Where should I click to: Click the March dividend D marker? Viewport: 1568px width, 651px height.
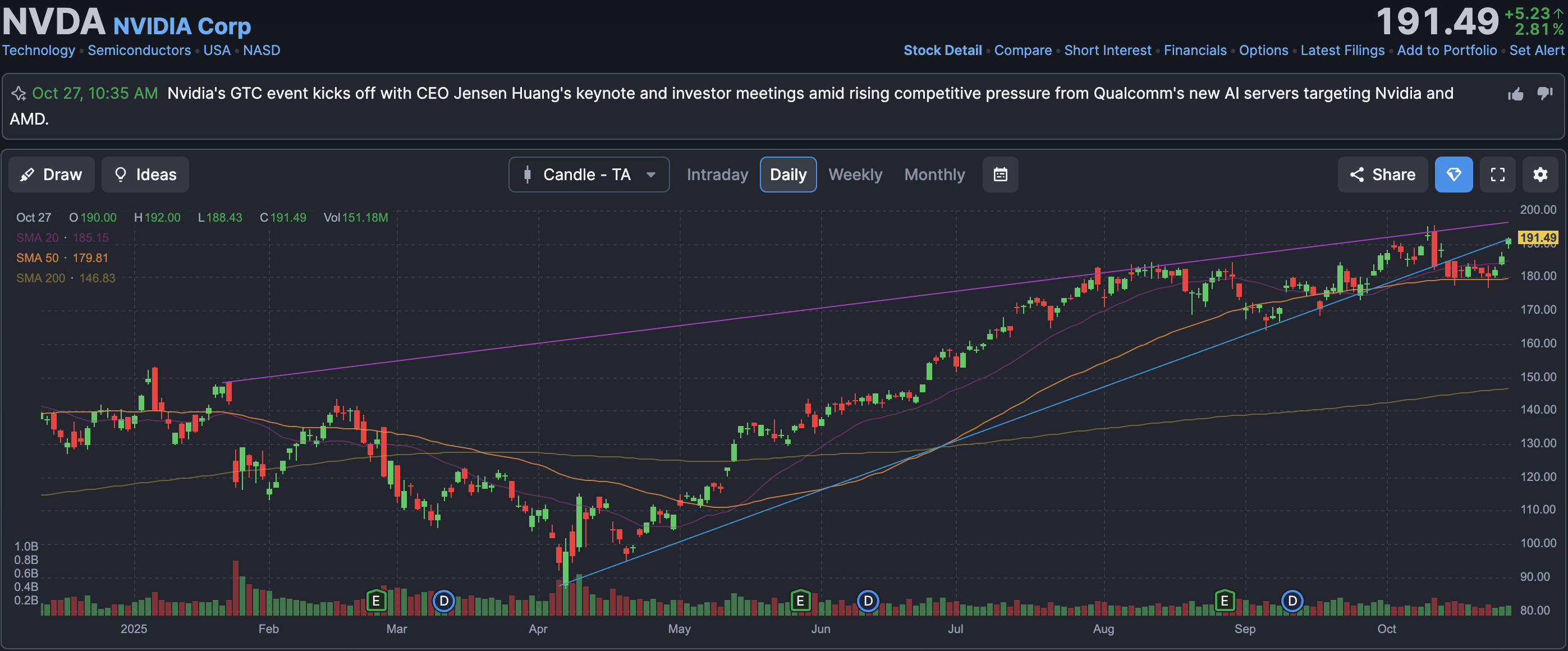[444, 601]
